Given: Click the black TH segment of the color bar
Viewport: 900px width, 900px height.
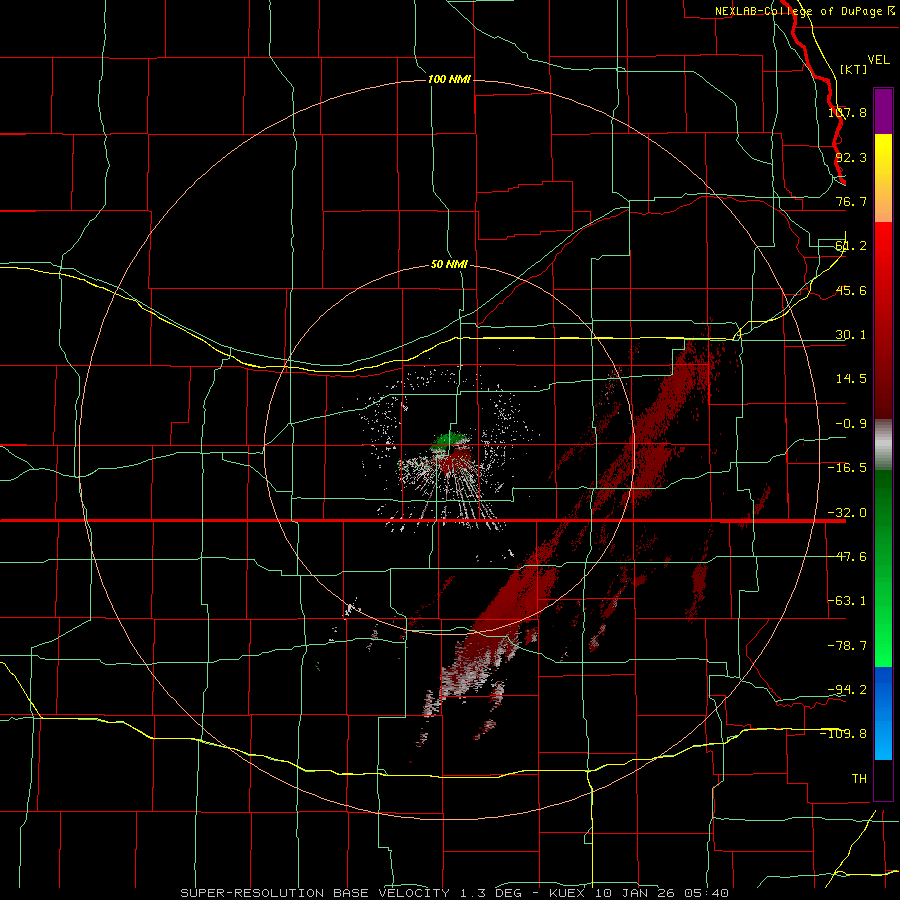Looking at the screenshot, I should (x=883, y=779).
